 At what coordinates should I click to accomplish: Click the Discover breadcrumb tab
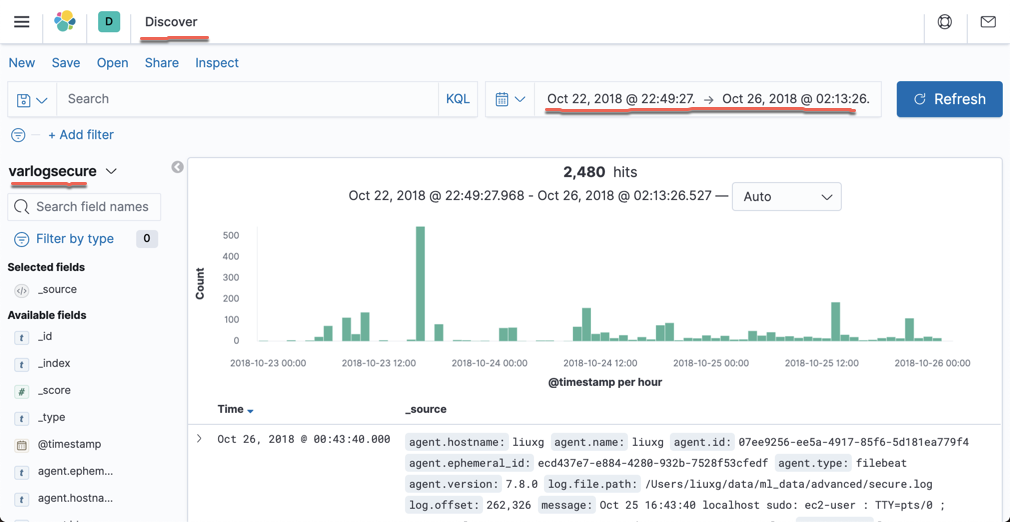(x=171, y=21)
